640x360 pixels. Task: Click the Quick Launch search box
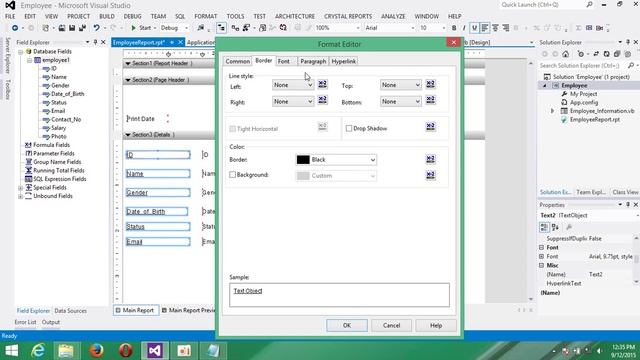547,5
